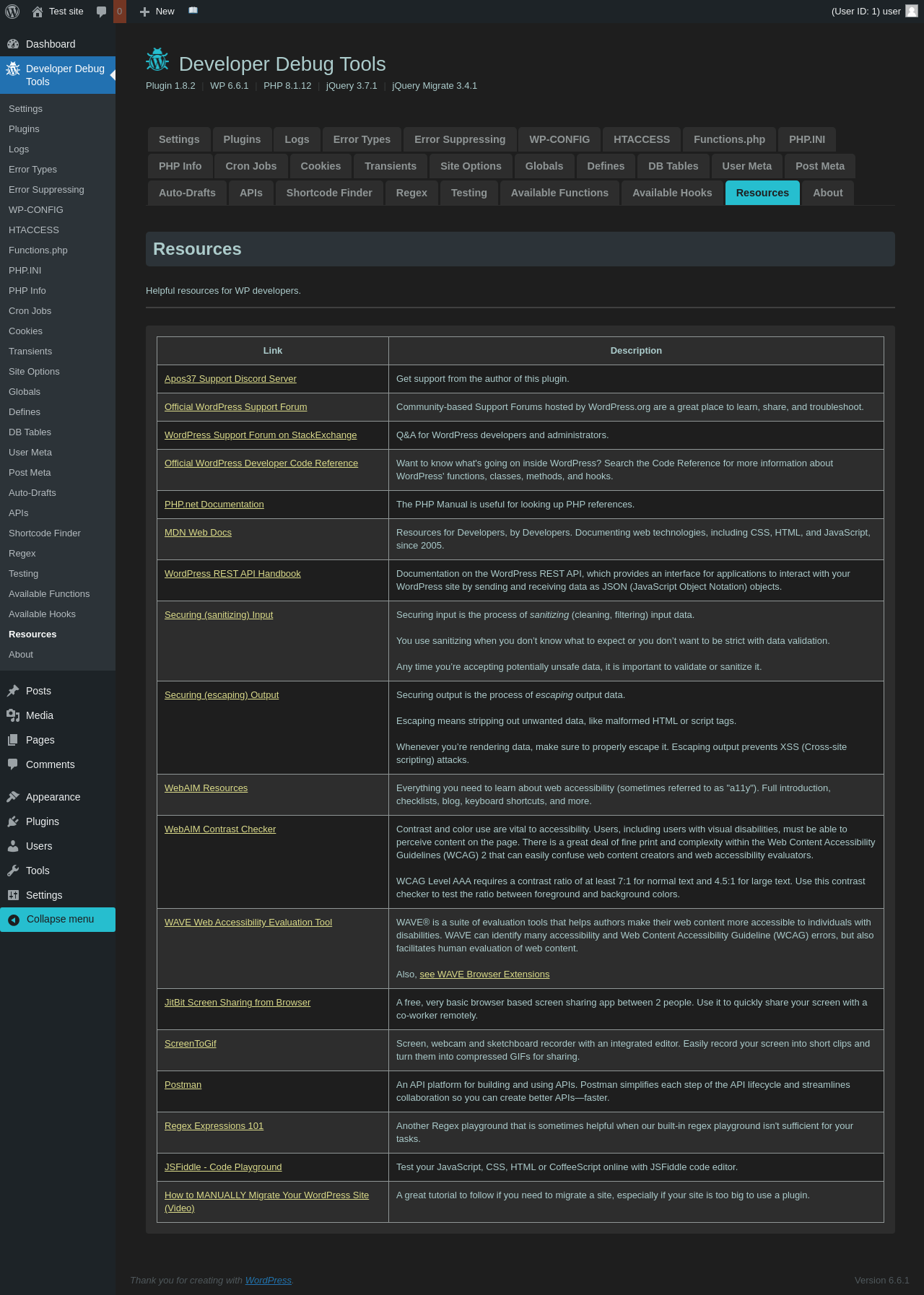Open the Shortcode Finder tab

329,193
